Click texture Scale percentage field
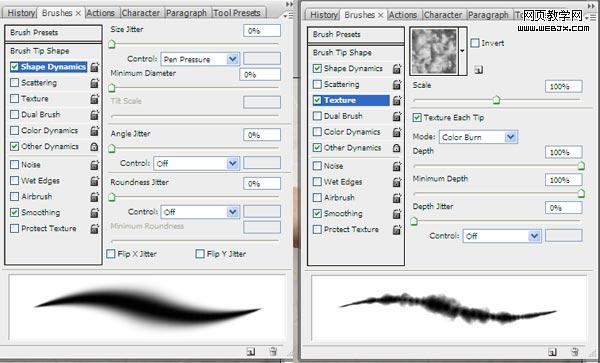This screenshot has height=363, width=600. pyautogui.click(x=564, y=86)
